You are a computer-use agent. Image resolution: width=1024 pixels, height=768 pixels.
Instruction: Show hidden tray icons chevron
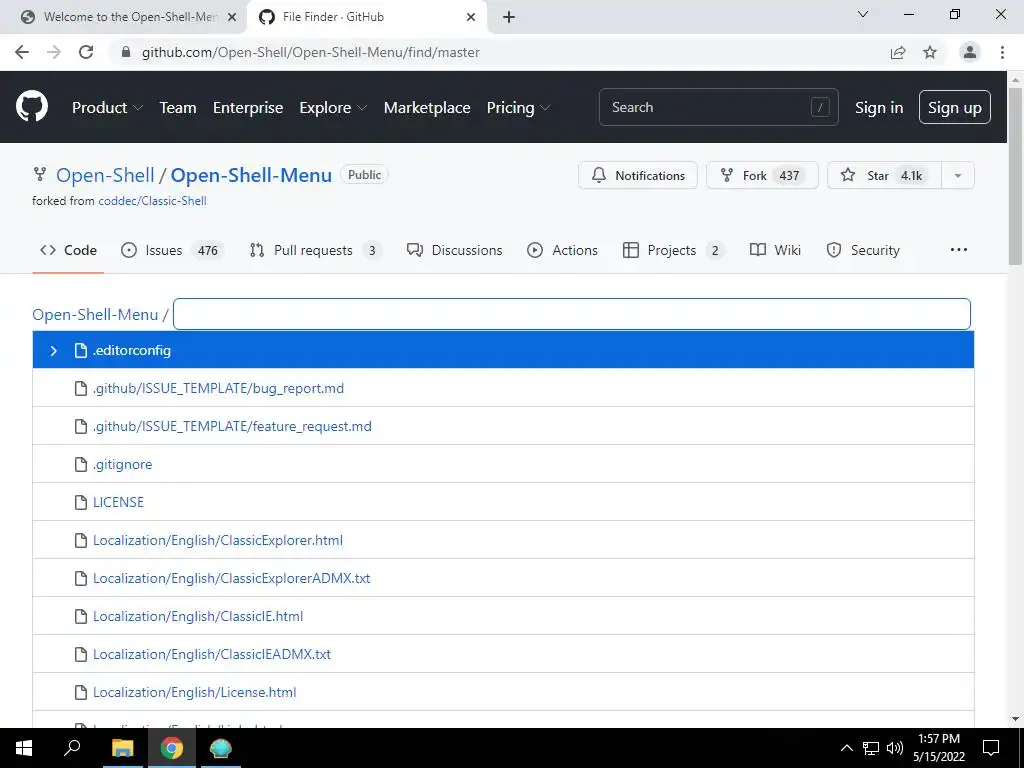coord(846,748)
